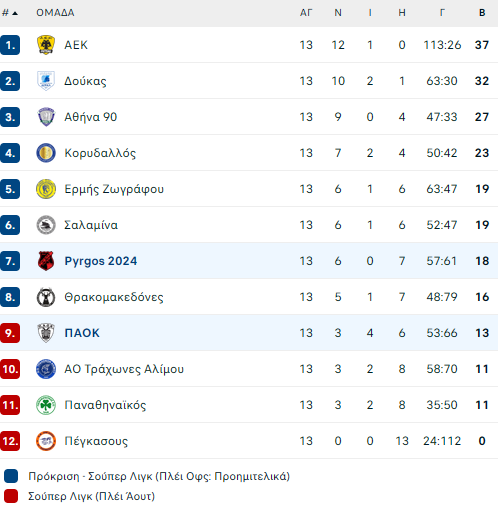Screen dimensions: 498x507
Task: Click the rank 9 red position badge
Action: click(10, 333)
